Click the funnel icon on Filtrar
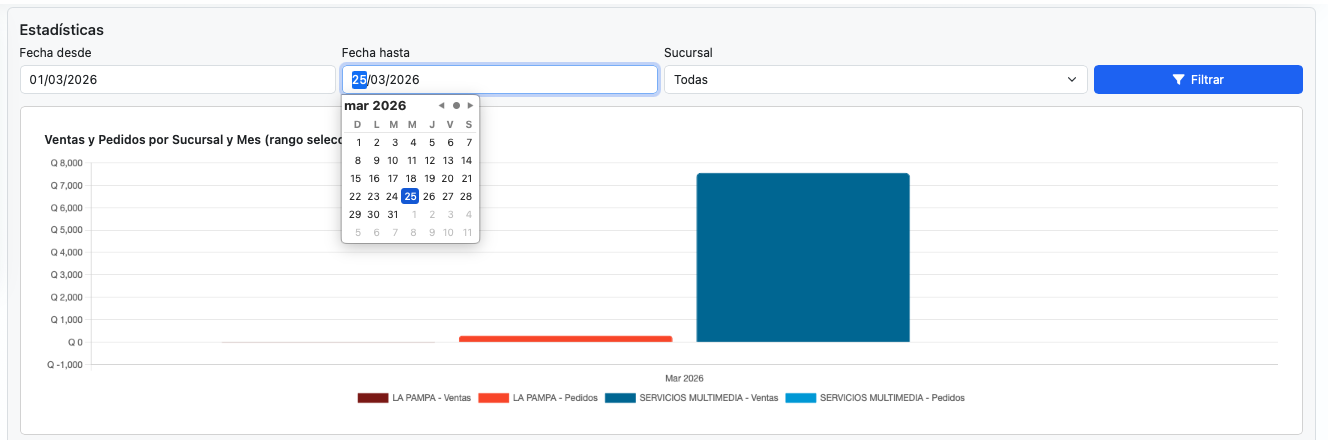1328x440 pixels. (x=1179, y=80)
